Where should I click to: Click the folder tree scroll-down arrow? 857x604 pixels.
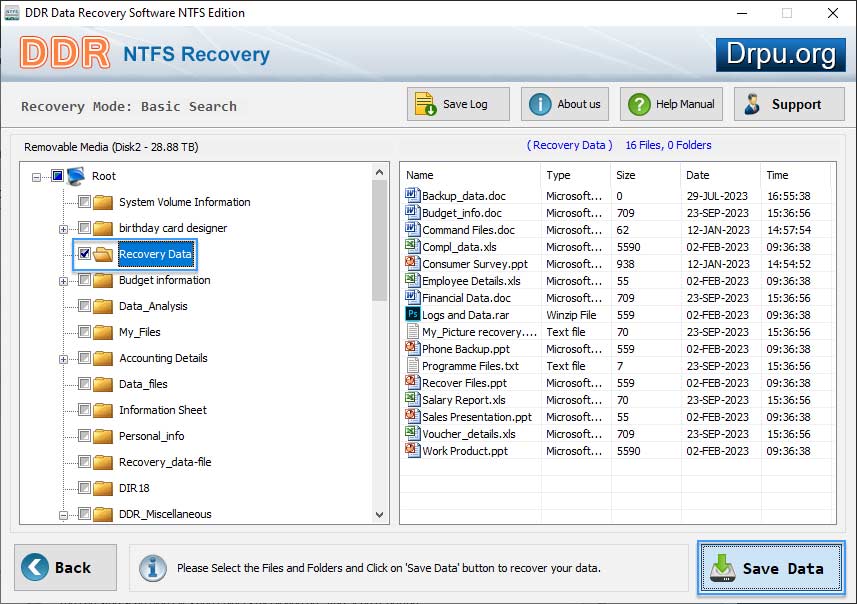pyautogui.click(x=379, y=514)
